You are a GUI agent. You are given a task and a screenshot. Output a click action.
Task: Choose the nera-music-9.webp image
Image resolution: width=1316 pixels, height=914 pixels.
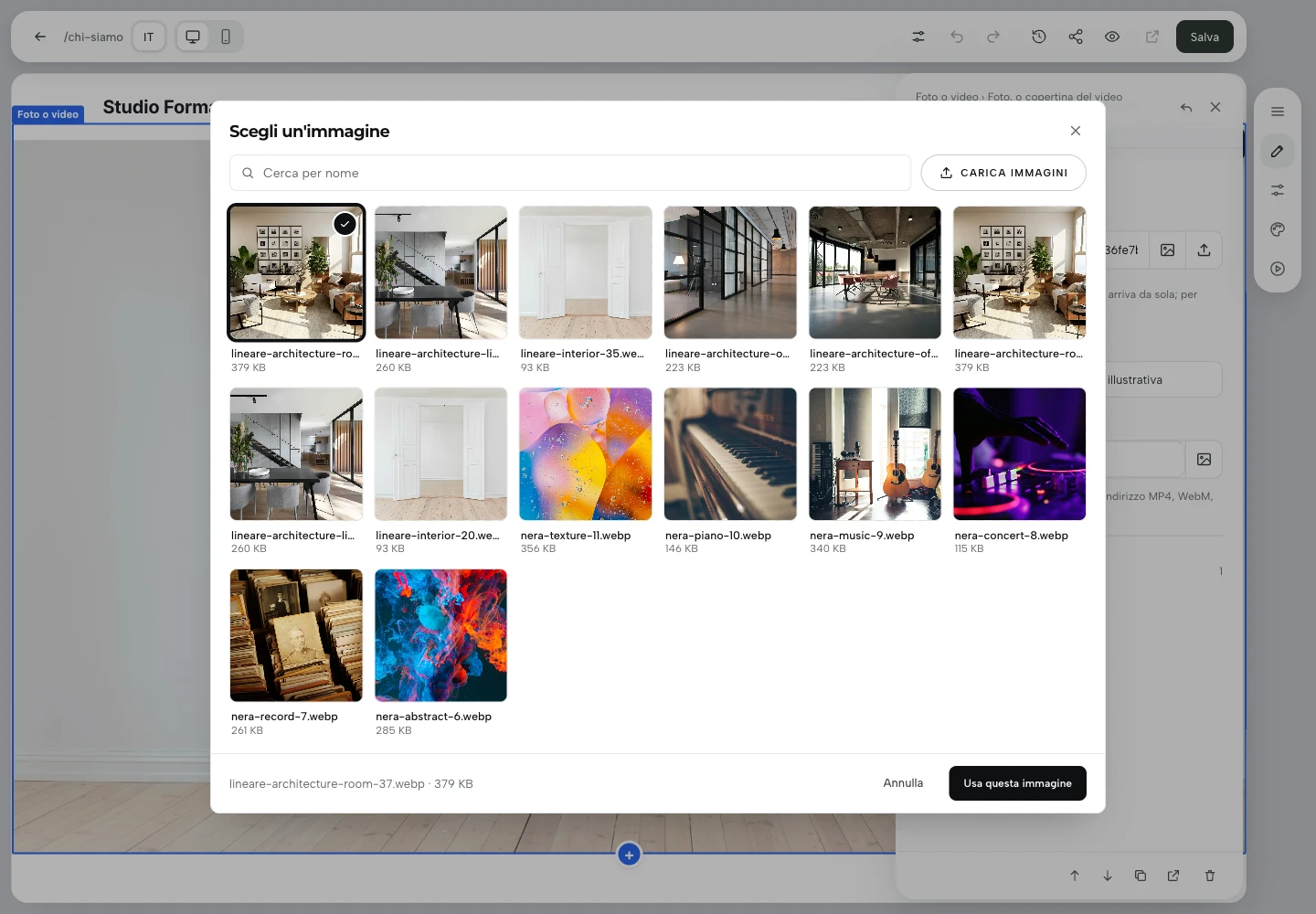click(875, 454)
